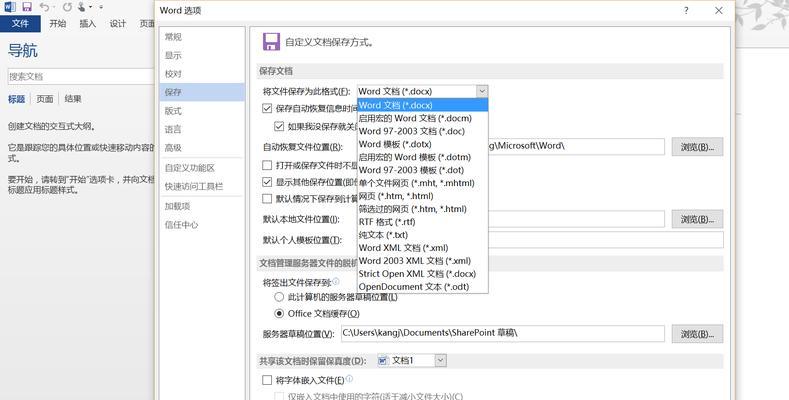
Task: Select 此计算机的服务器草稿位置 radio button
Action: click(279, 297)
